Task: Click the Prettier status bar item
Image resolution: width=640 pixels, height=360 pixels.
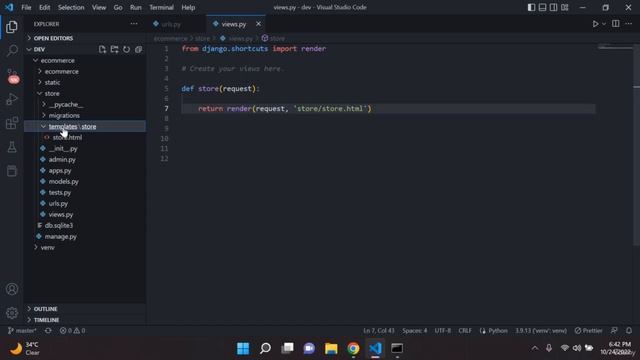Action: click(x=589, y=331)
